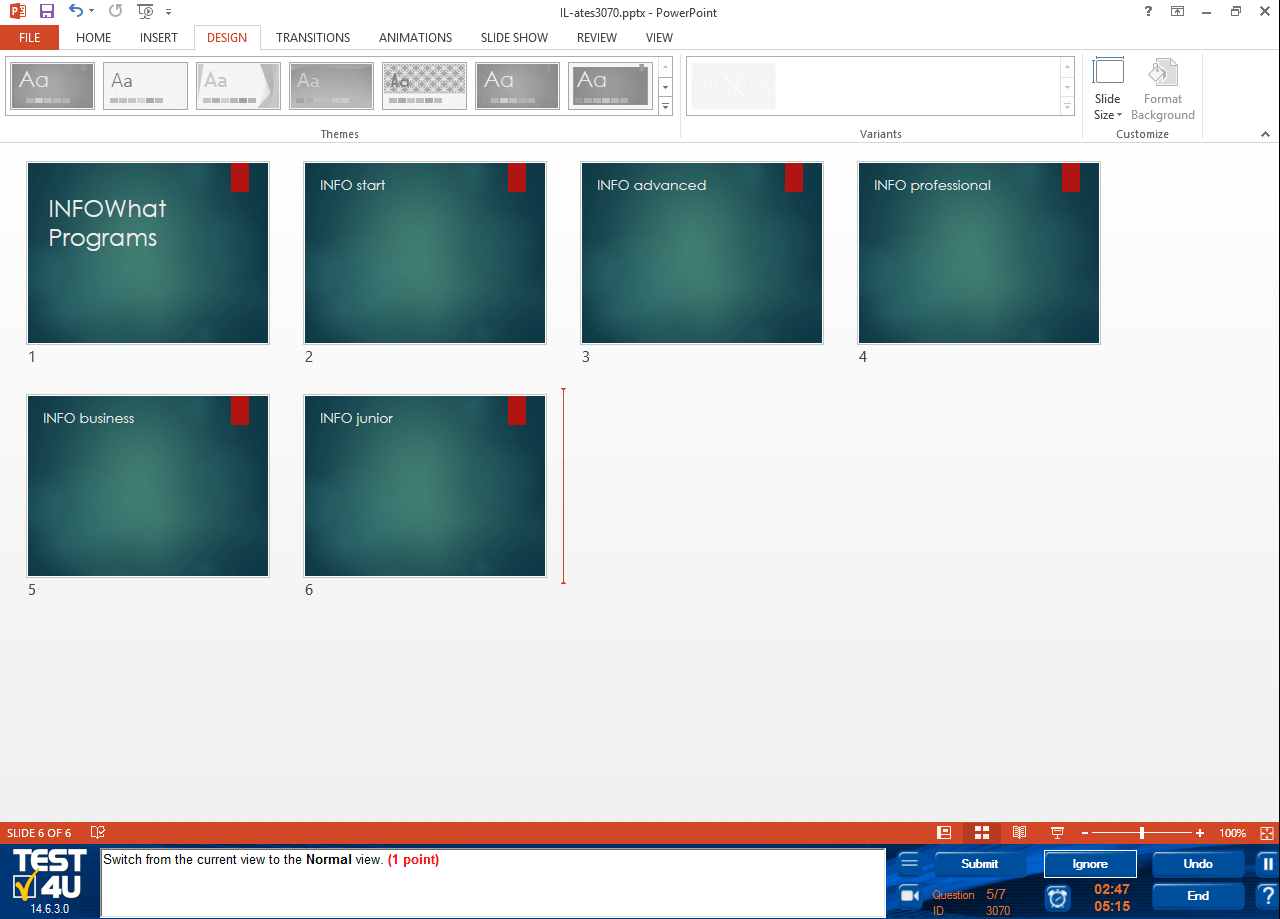Viewport: 1280px width, 919px height.
Task: Click the Fit slide to window icon
Action: [1267, 833]
